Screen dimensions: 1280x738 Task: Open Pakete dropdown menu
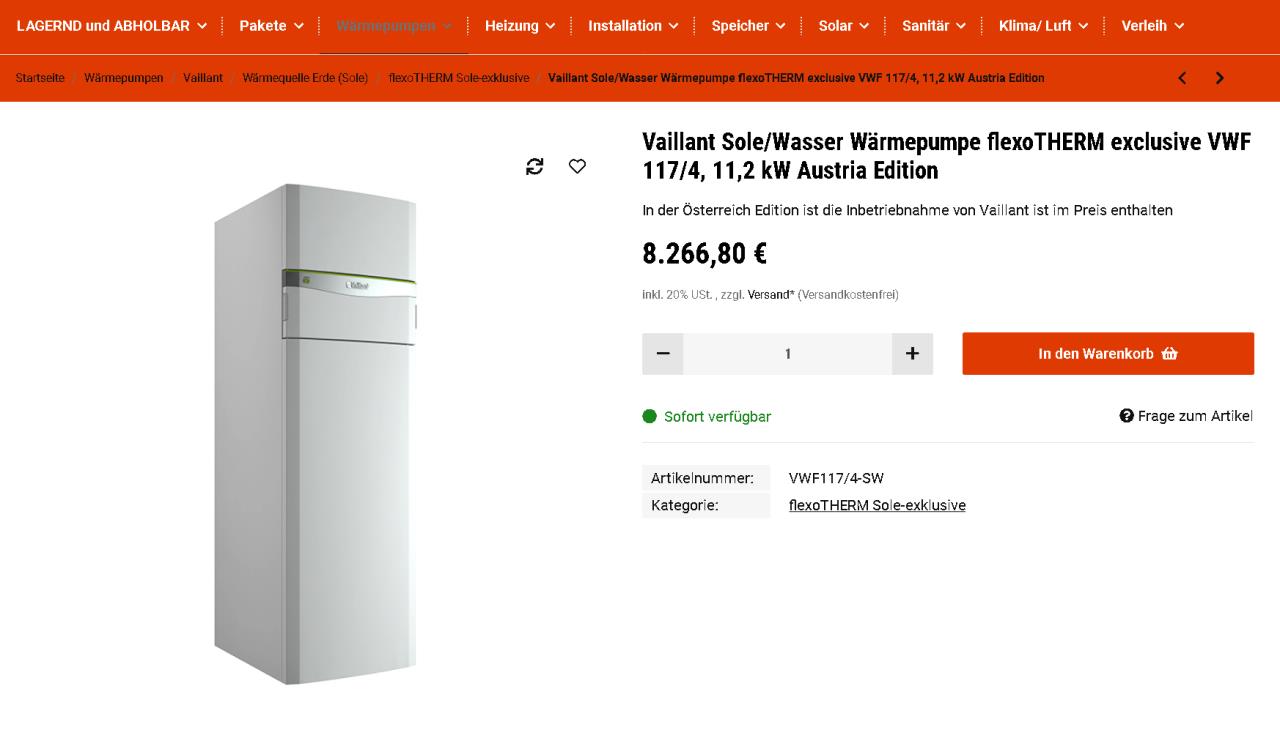[272, 26]
